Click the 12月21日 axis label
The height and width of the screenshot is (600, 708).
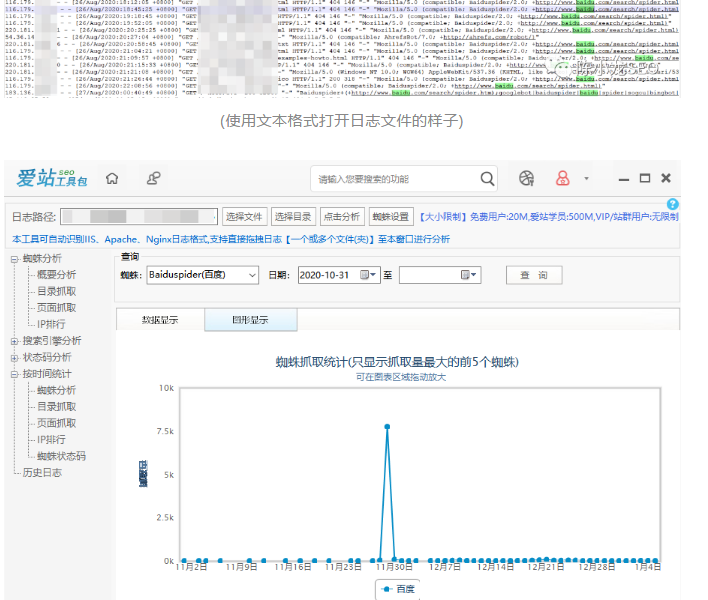546,567
